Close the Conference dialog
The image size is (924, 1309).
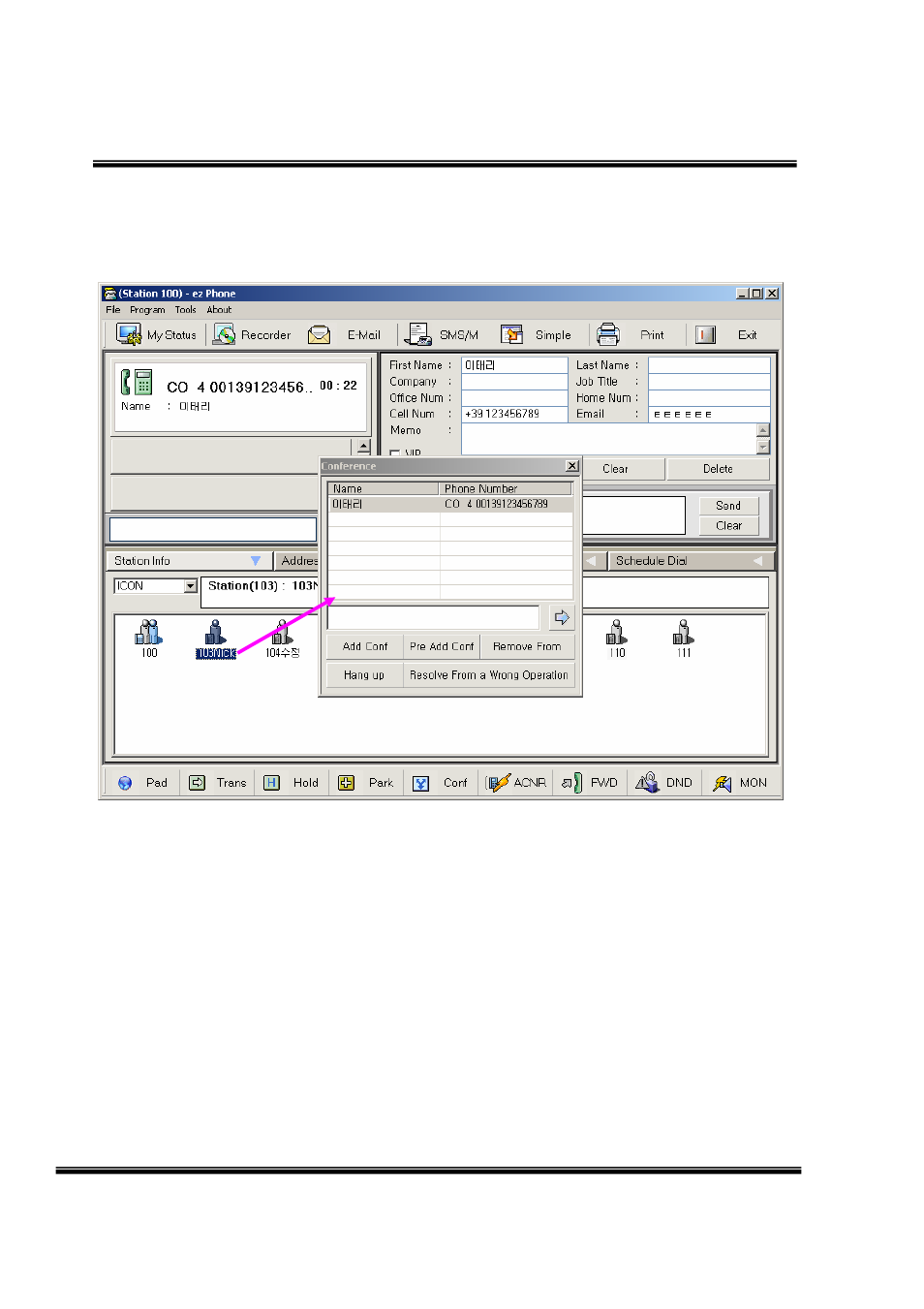(571, 466)
